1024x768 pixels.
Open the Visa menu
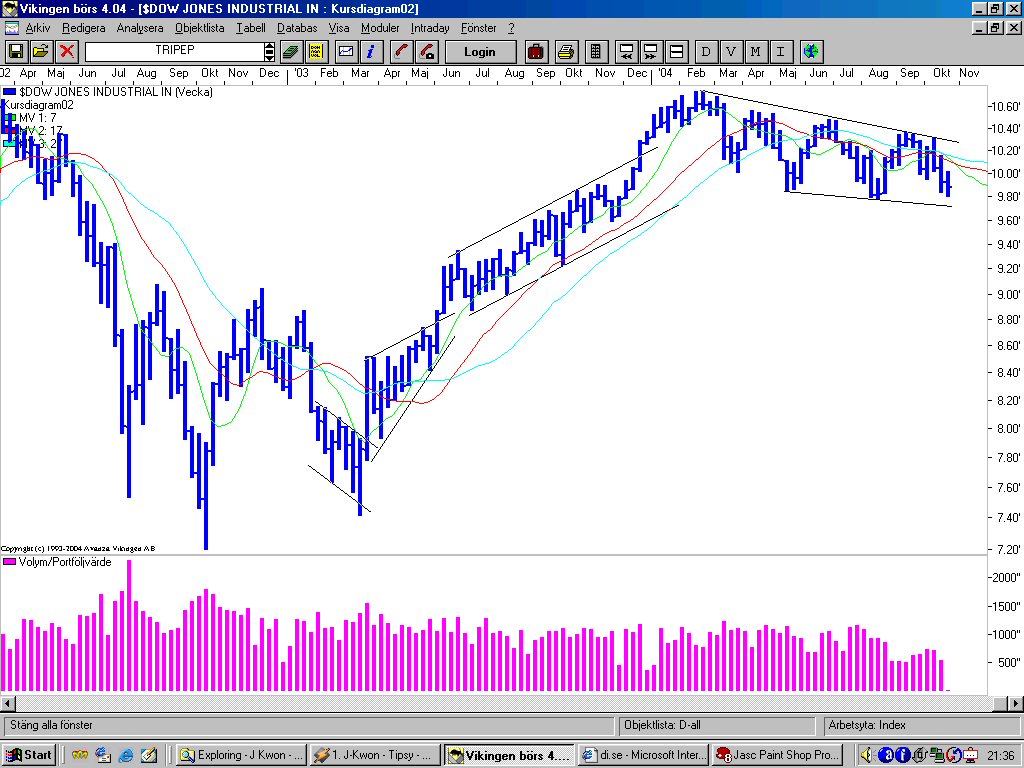(339, 28)
